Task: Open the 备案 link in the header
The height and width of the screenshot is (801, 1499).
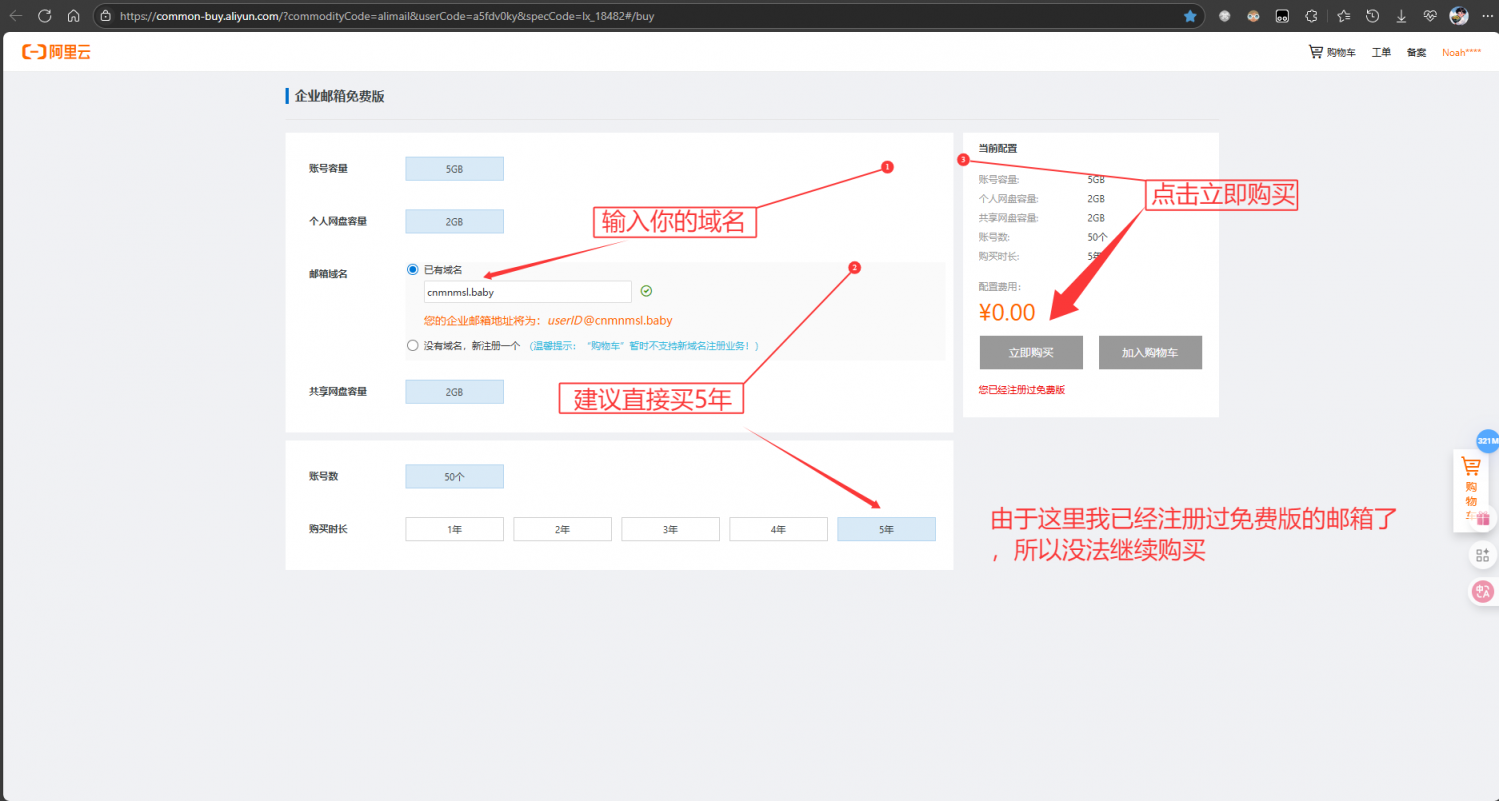Action: (x=1416, y=52)
